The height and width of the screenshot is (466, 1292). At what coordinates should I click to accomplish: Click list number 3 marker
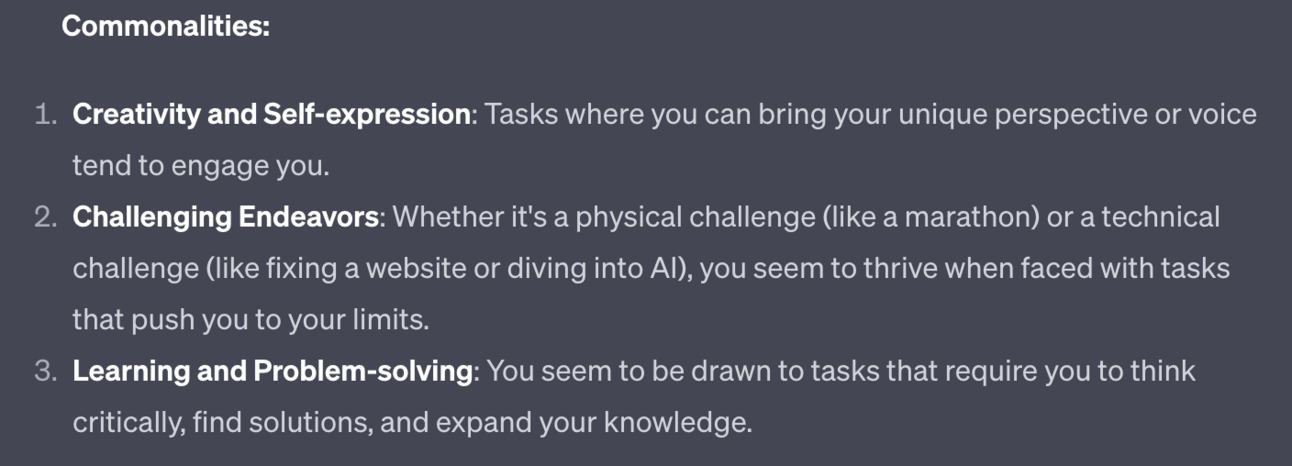(x=46, y=371)
